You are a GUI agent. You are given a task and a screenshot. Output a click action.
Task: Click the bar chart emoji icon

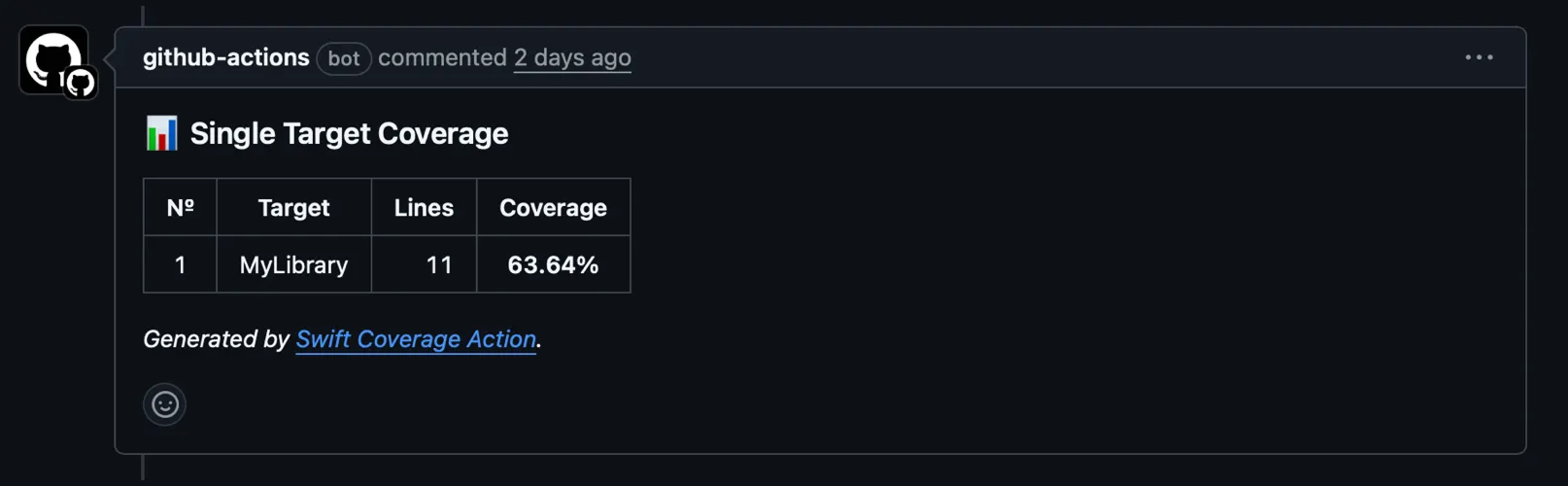(161, 133)
